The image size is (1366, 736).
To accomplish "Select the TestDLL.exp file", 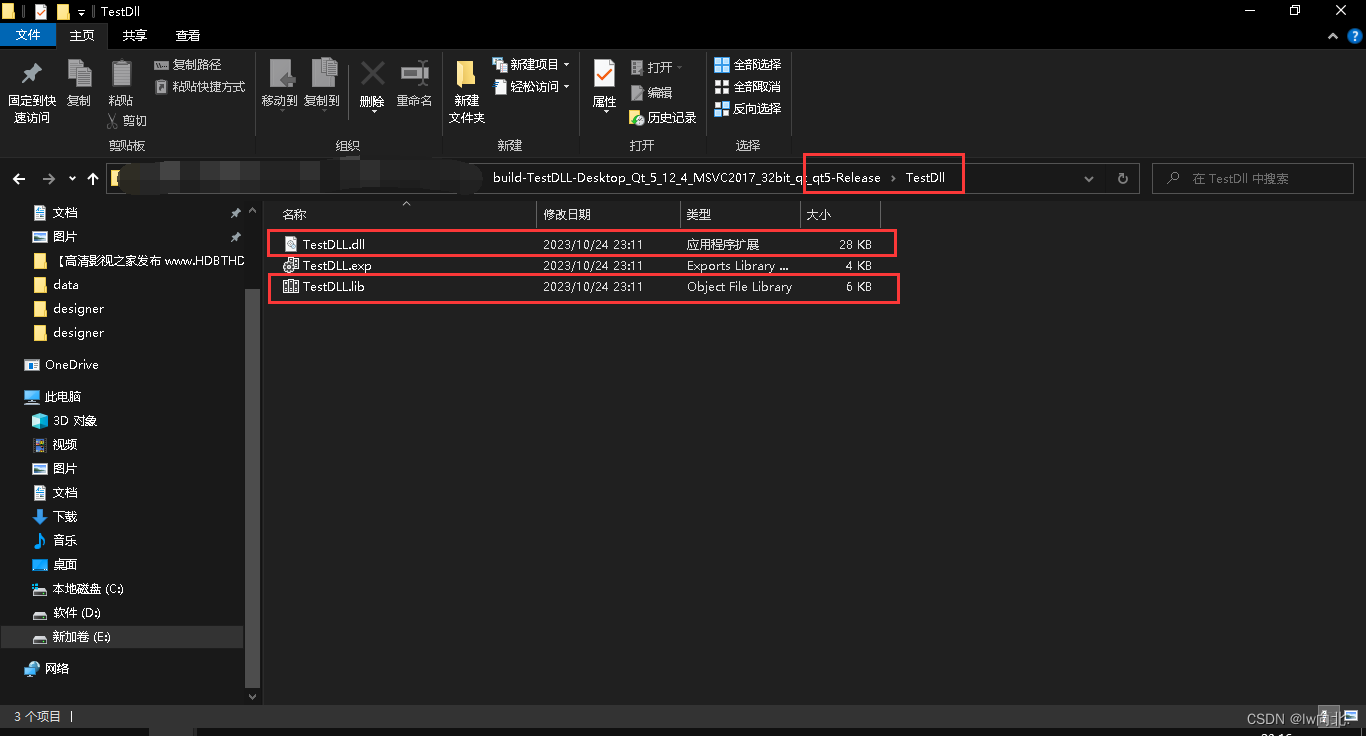I will click(580, 266).
